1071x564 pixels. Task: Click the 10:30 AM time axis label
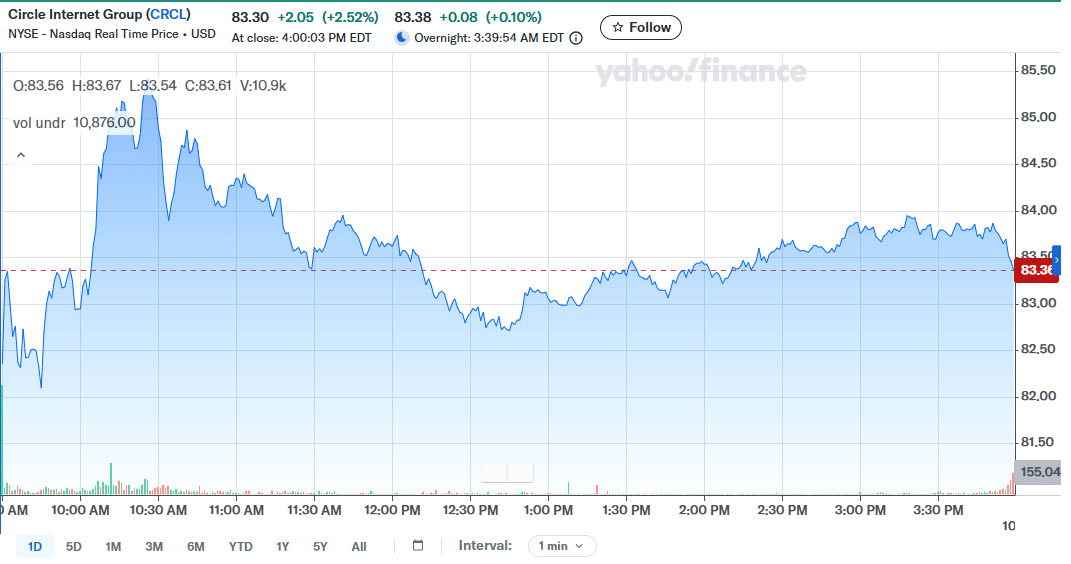pos(158,510)
